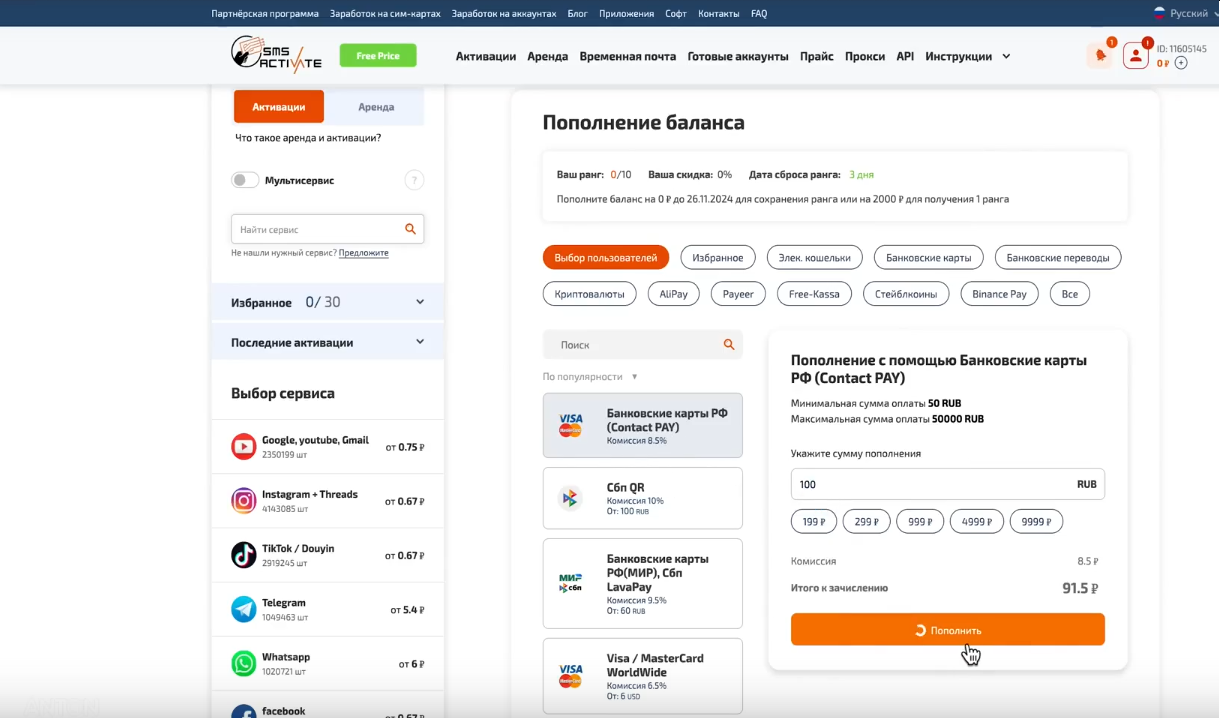Expand the Последние активации section
The image size is (1220, 718).
coord(328,342)
